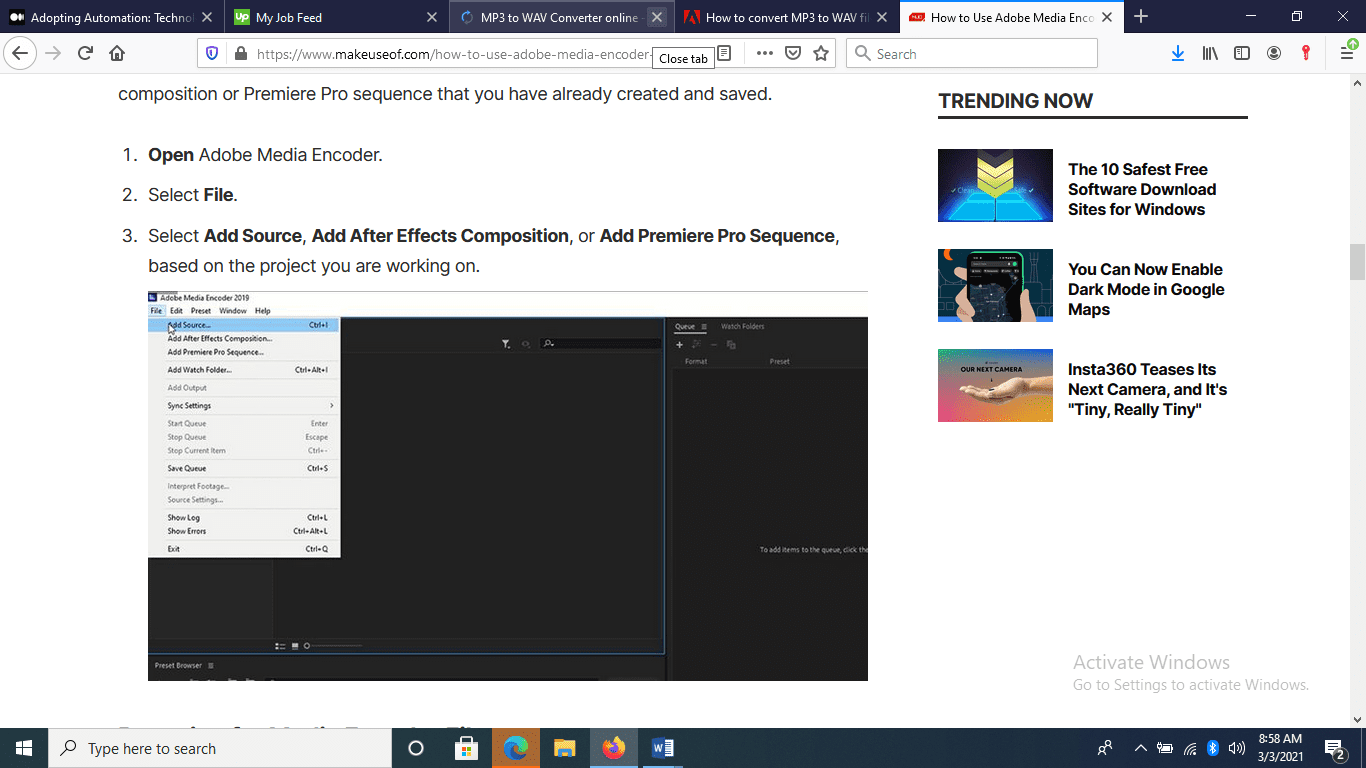Open the Bluetooth tray icon
The width and height of the screenshot is (1366, 768).
click(1212, 748)
